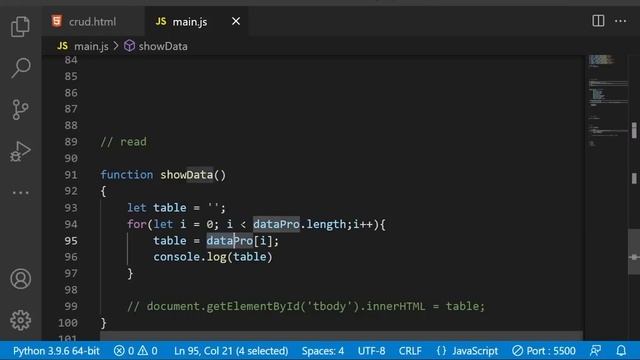Click the cube symbol icon in breadcrumb

click(129, 46)
